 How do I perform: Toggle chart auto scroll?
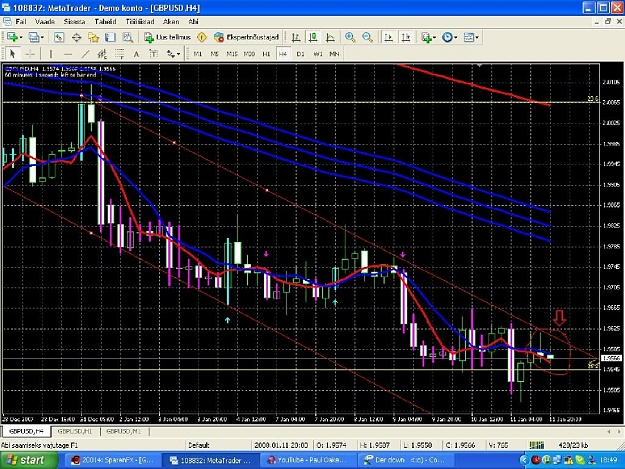(x=388, y=37)
